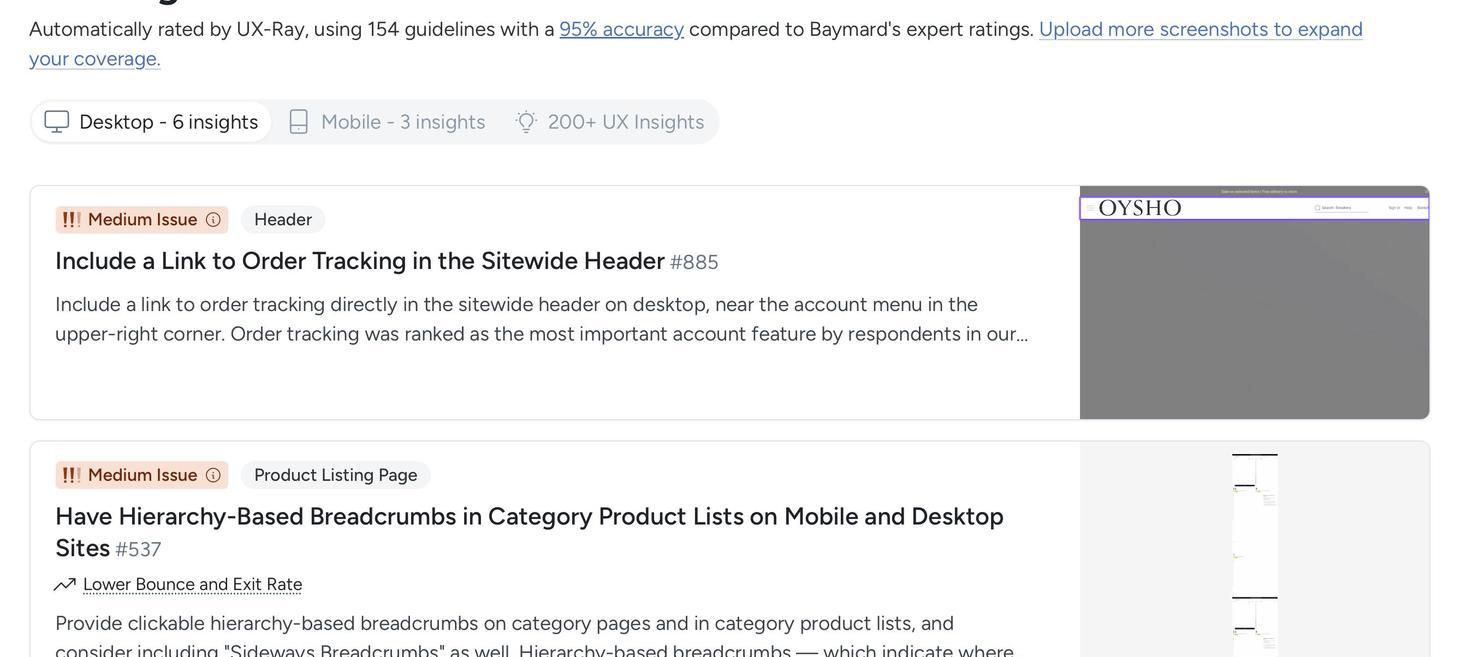Click the desktop monitor icon
The width and height of the screenshot is (1460, 657).
(57, 122)
